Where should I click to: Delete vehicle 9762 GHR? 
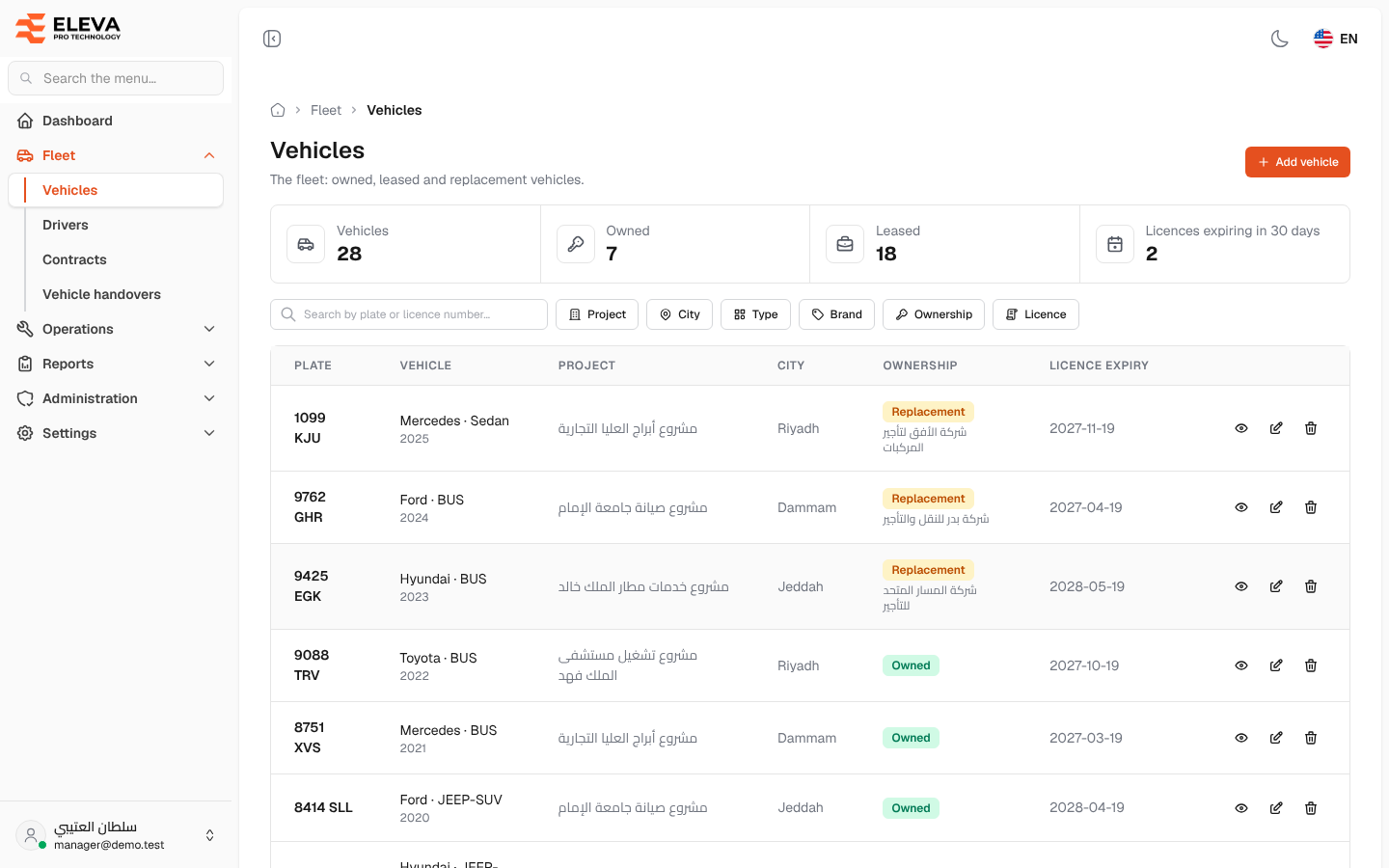pos(1311,507)
